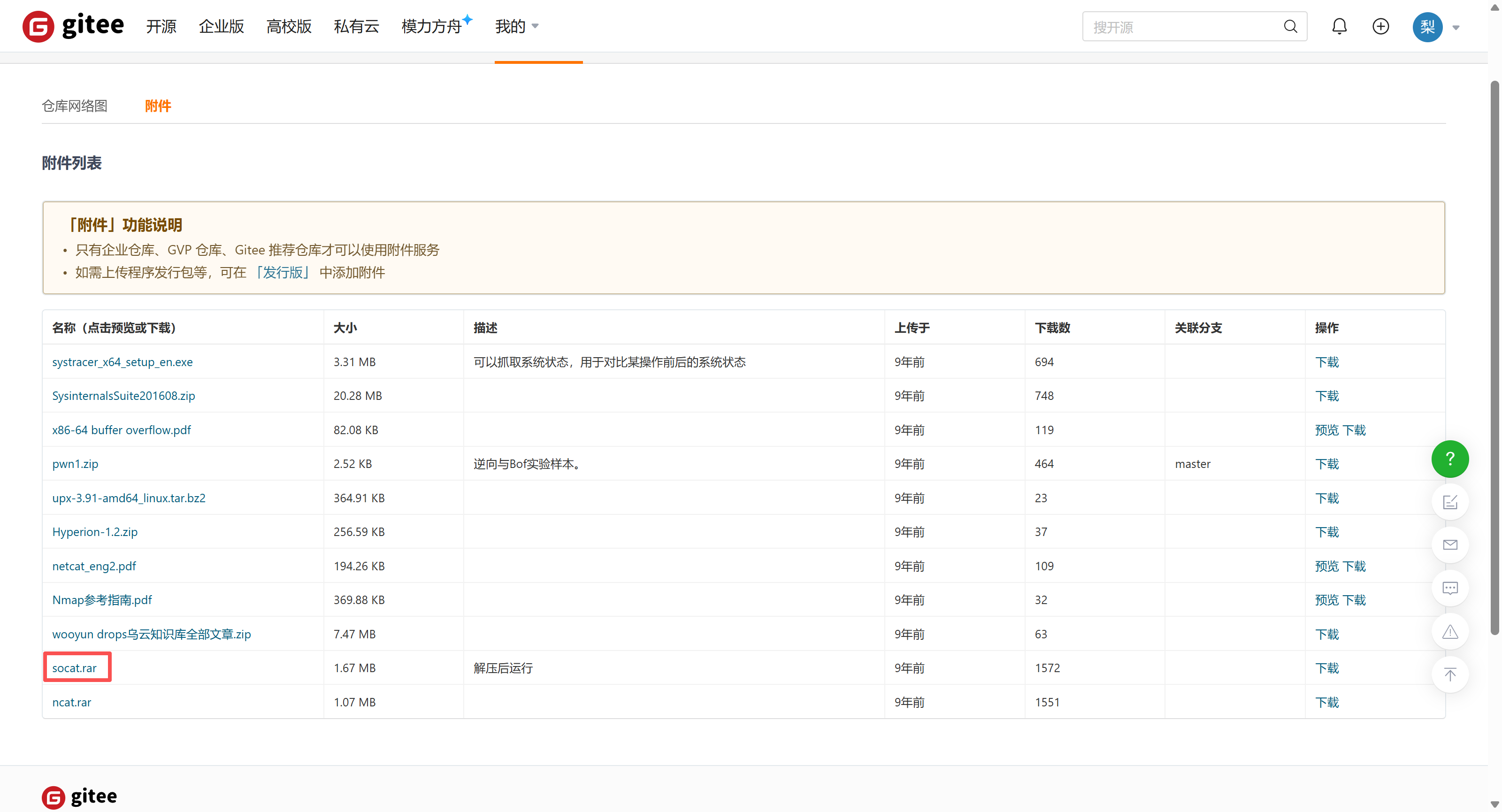The height and width of the screenshot is (812, 1502).
Task: Click the search magnifier icon
Action: pyautogui.click(x=1290, y=26)
